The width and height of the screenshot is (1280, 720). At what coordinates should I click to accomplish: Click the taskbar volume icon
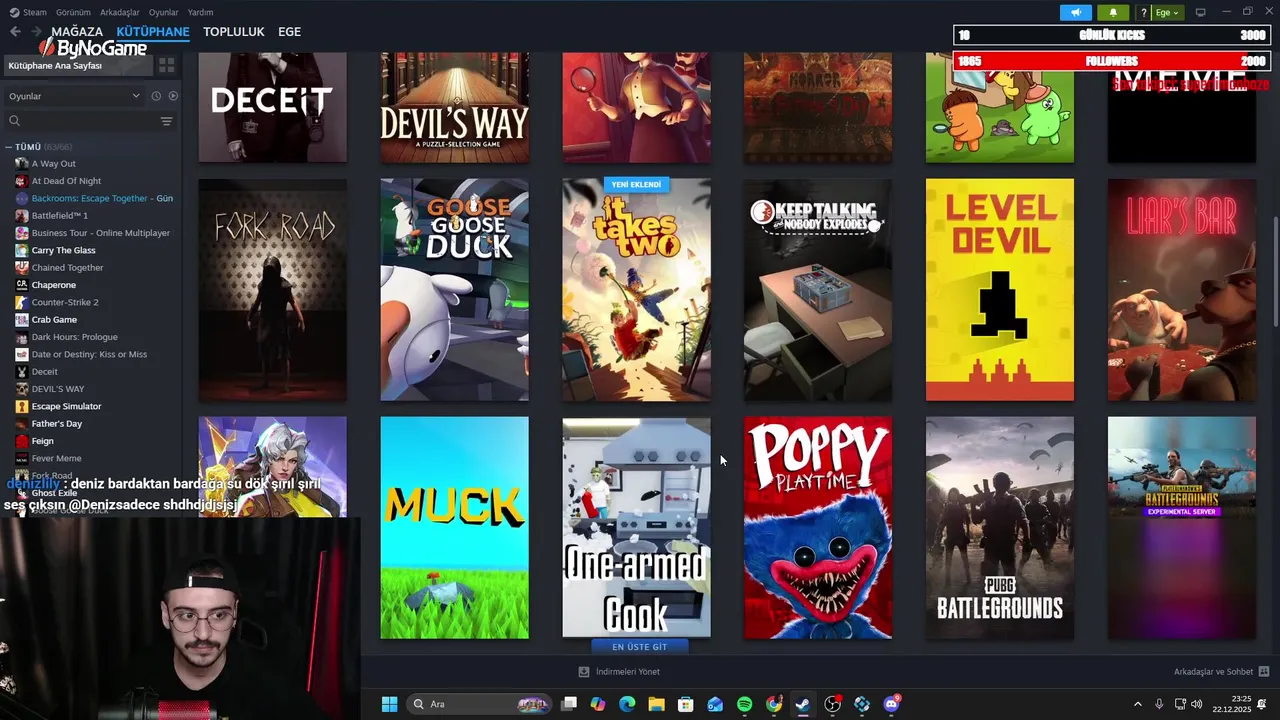click(1197, 704)
